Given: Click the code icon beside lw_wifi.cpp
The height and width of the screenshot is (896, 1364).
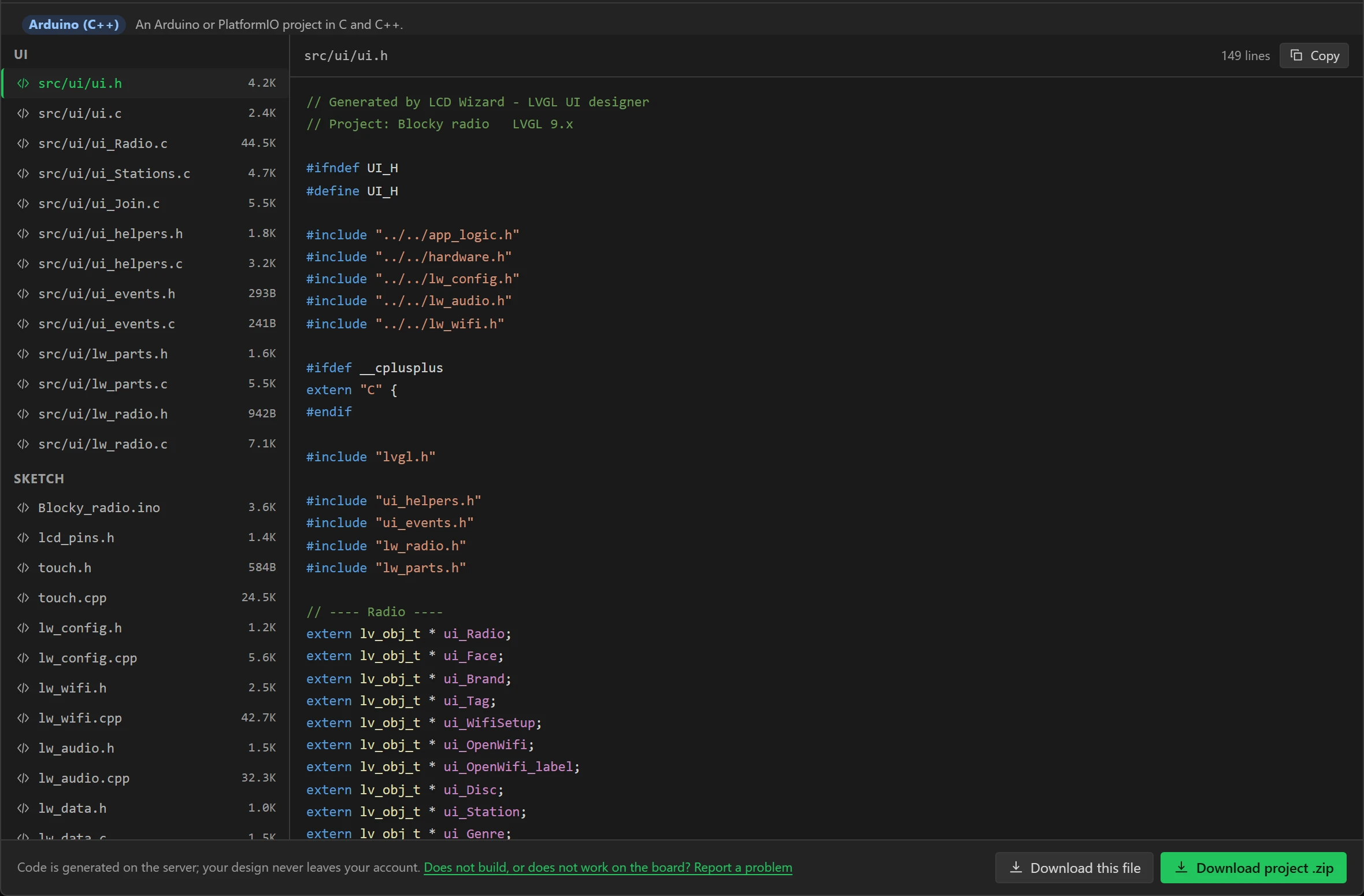Looking at the screenshot, I should (23, 718).
